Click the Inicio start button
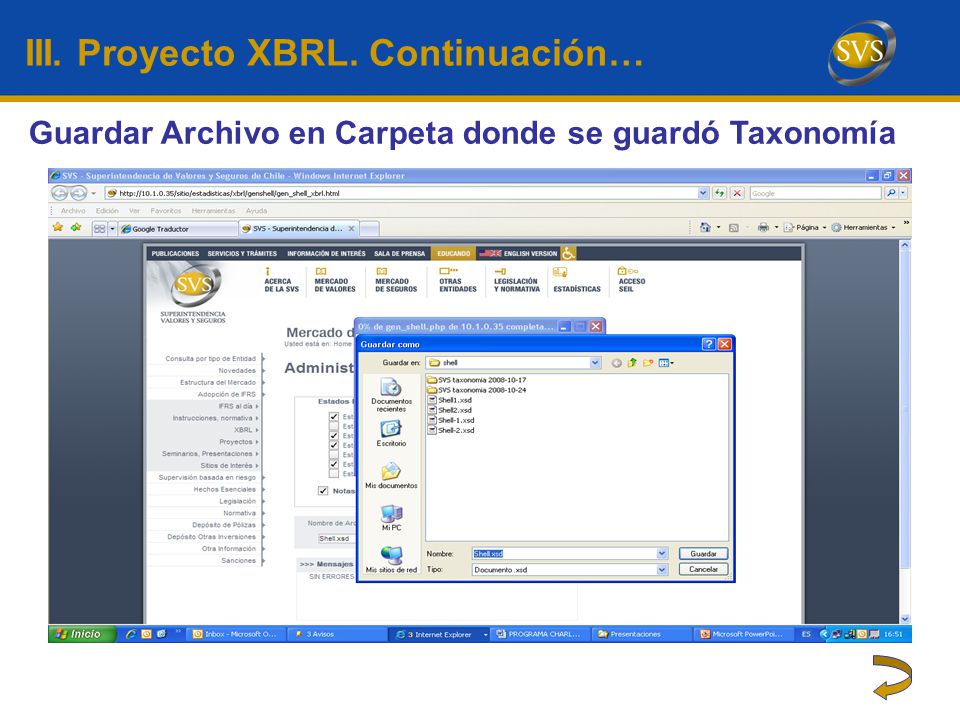960x720 pixels. (82, 634)
